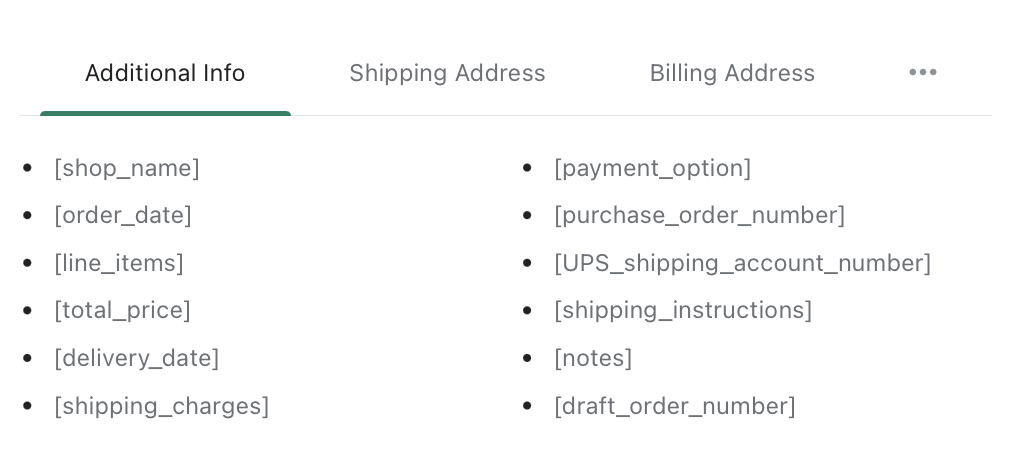1024x458 pixels.
Task: Select the [draft_order_number] variable
Action: pyautogui.click(x=675, y=406)
